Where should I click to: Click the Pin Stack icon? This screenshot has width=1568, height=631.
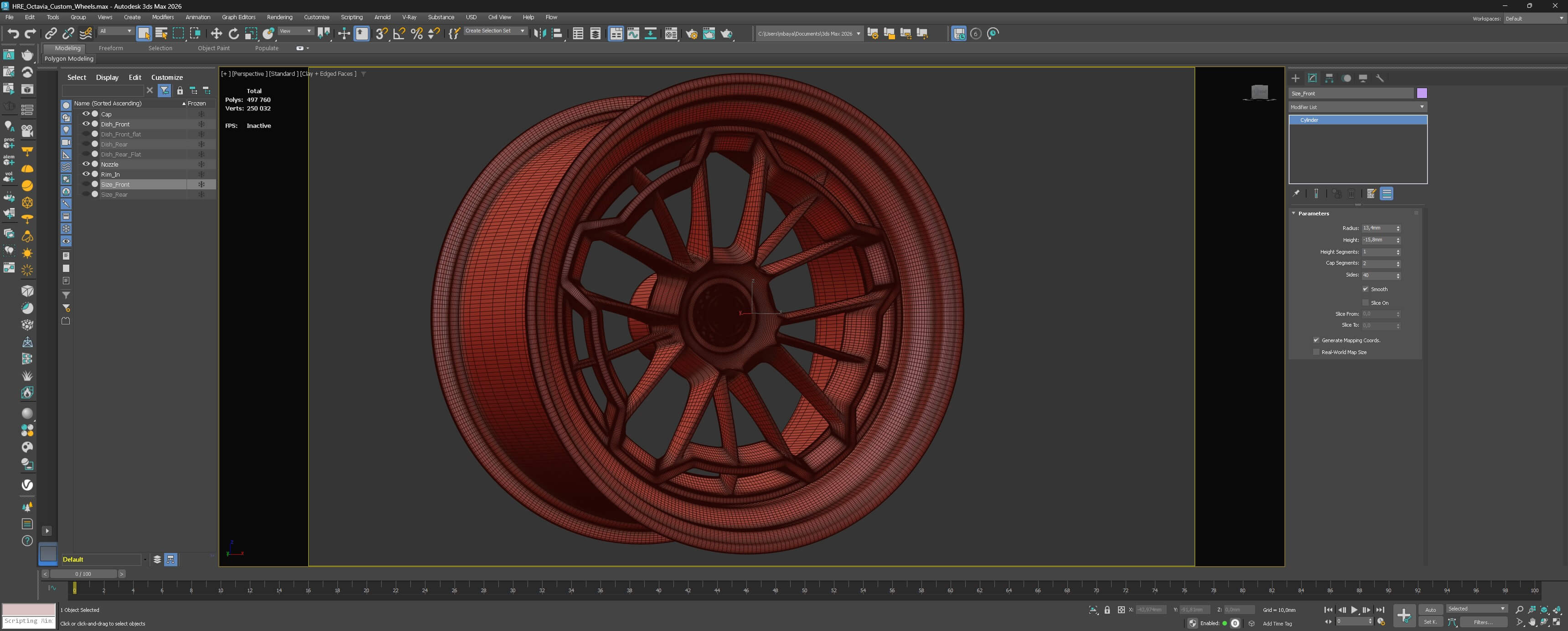tap(1296, 194)
